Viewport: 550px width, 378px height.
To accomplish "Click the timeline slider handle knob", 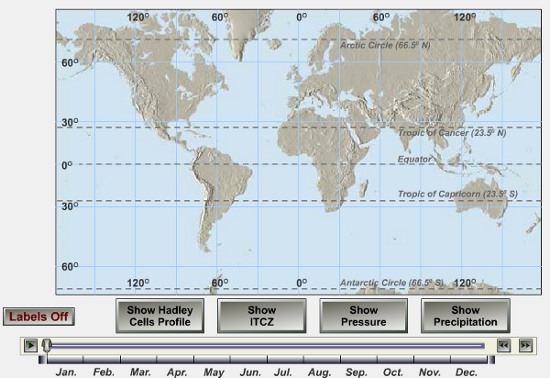I will 47,345.
